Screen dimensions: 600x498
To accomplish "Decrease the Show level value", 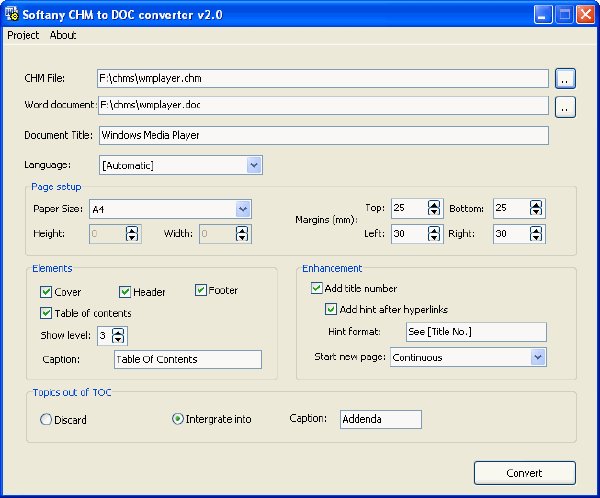I will pyautogui.click(x=118, y=340).
